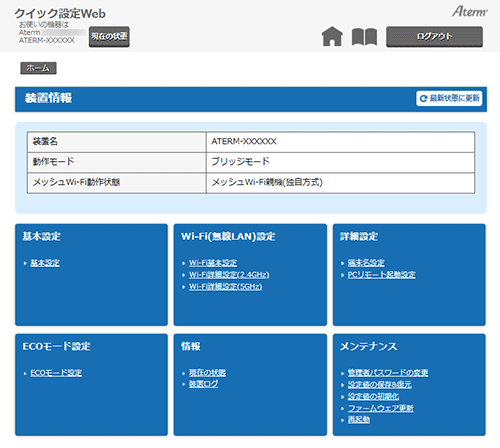Image resolution: width=500 pixels, height=448 pixels.
Task: Open the PCリモート起動設定 link
Action: coord(382,275)
